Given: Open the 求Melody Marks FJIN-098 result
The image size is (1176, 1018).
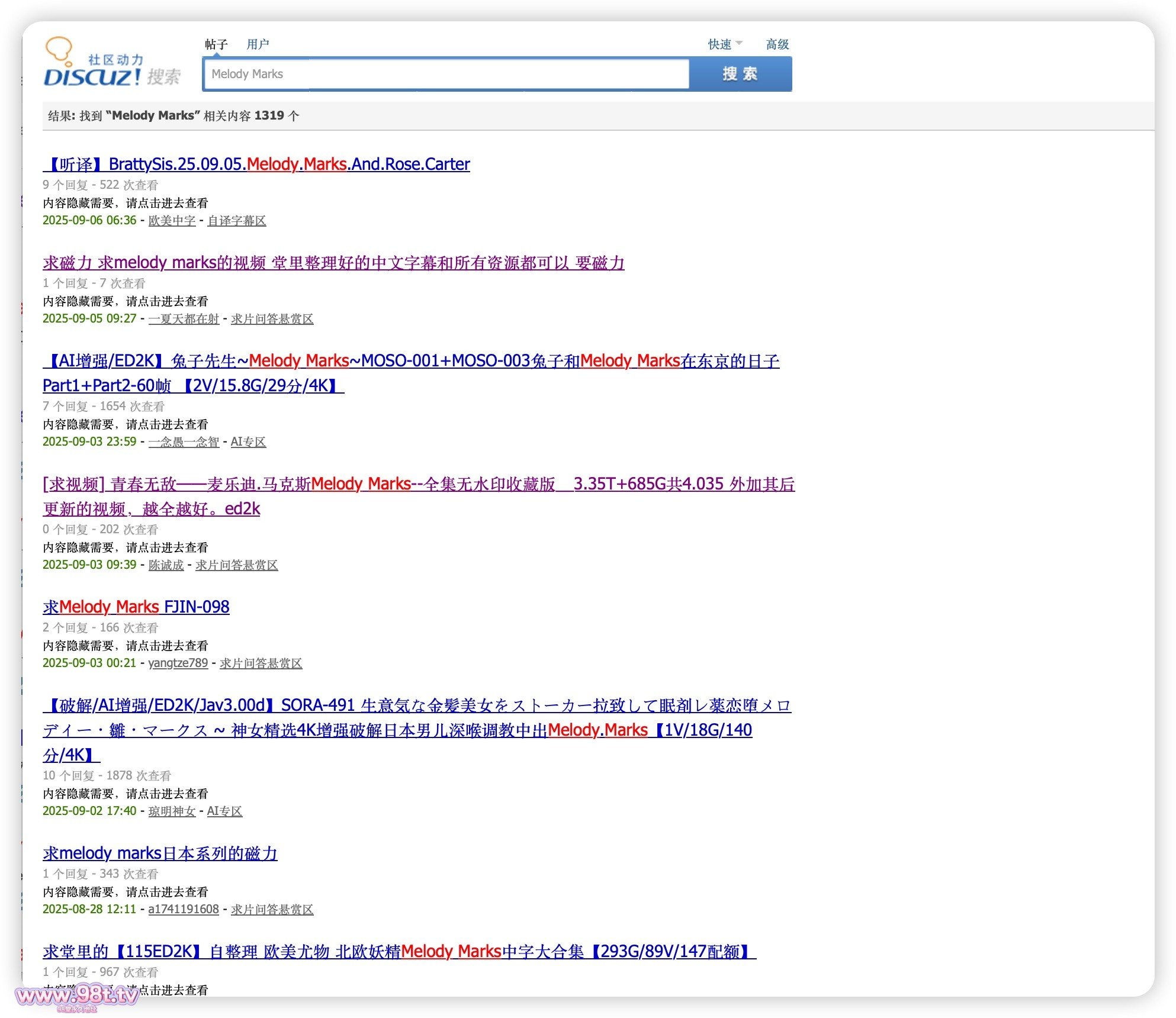Looking at the screenshot, I should [136, 607].
